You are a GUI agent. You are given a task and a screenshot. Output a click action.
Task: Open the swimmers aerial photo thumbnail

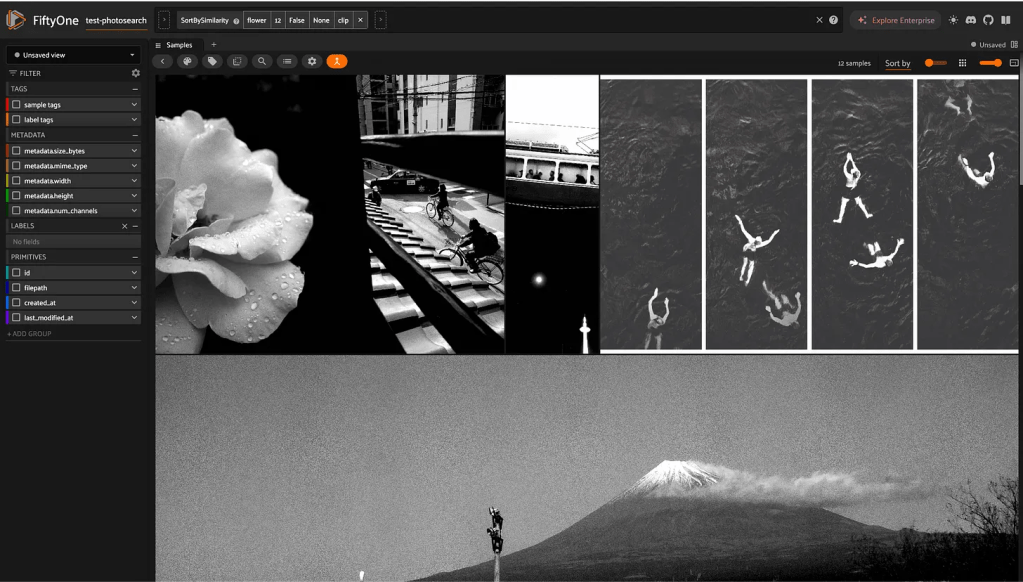point(809,214)
